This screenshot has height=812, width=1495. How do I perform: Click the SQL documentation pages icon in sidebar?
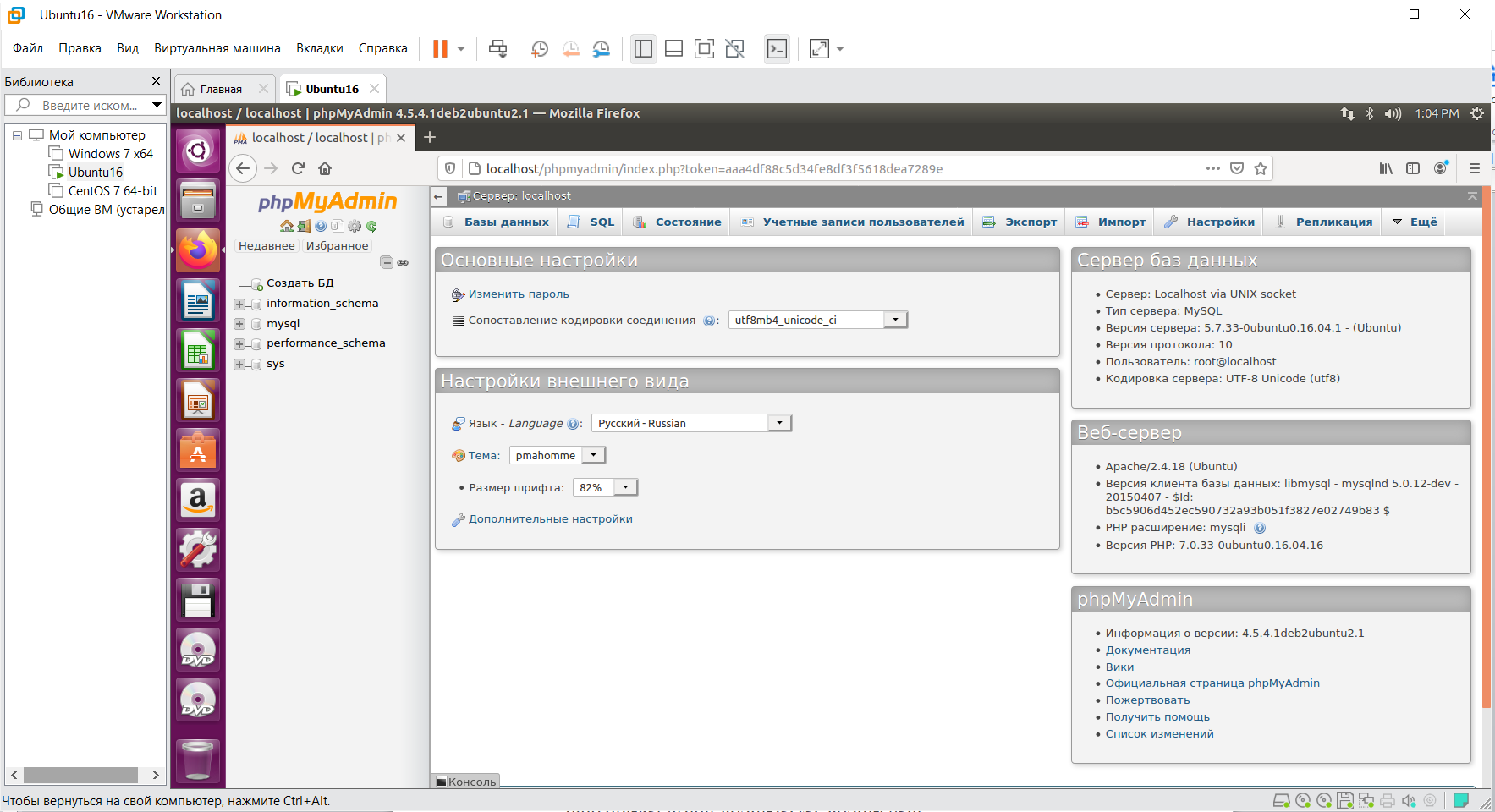[x=338, y=226]
